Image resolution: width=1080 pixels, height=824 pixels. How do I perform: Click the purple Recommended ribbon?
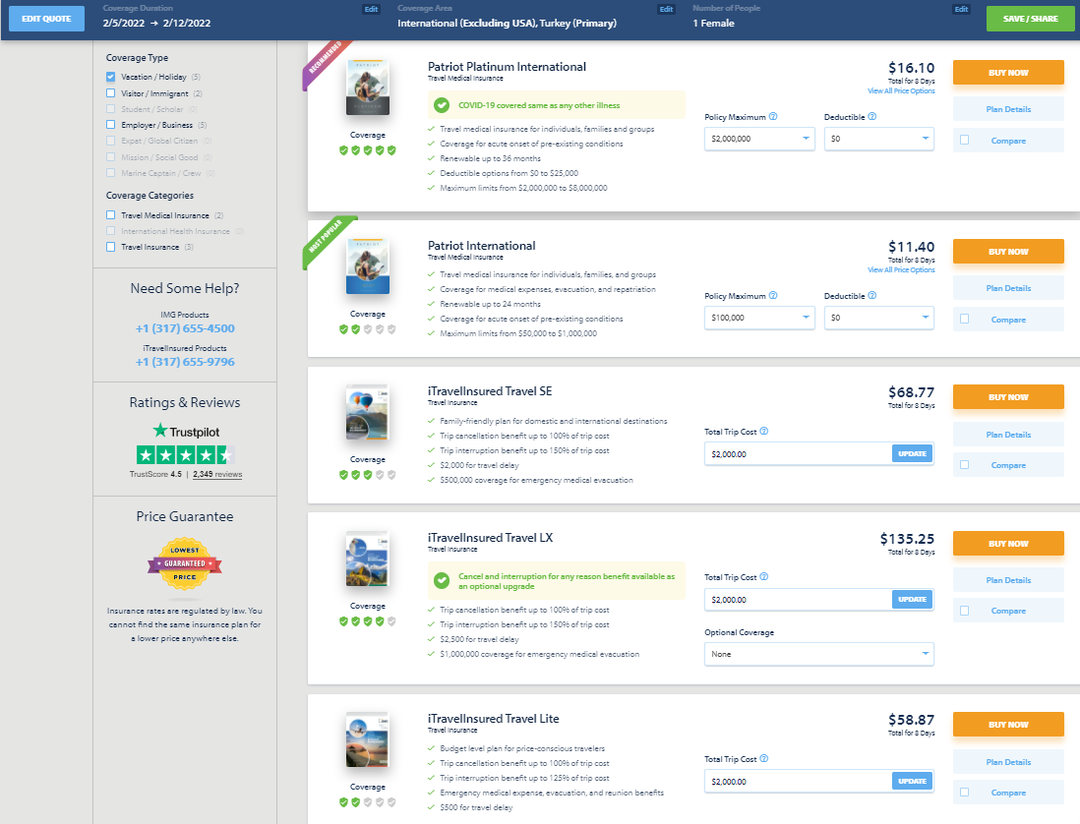click(320, 60)
